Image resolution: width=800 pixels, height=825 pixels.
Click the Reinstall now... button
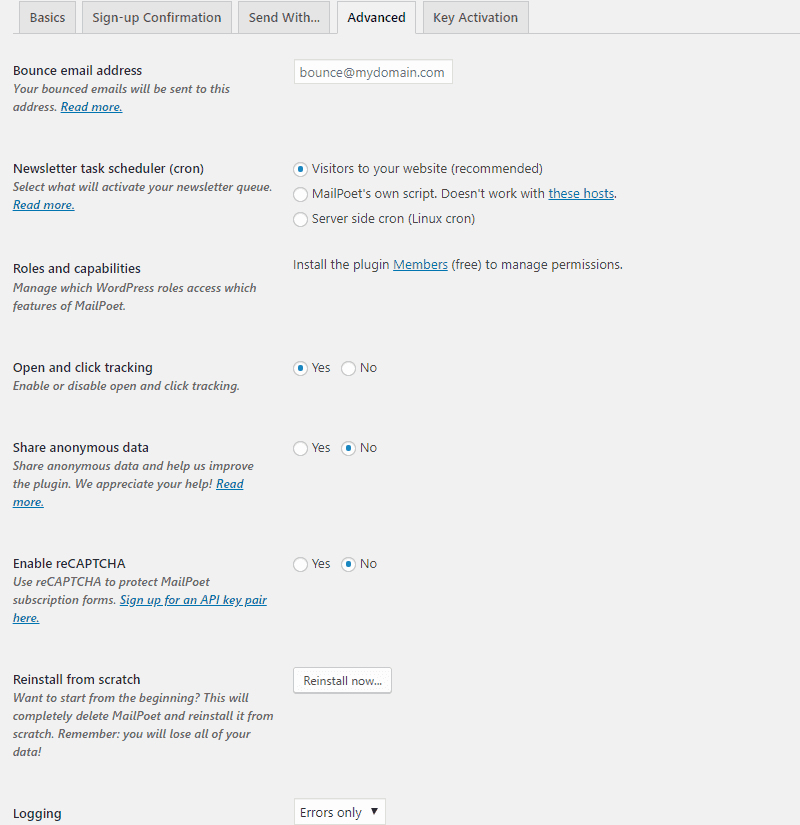click(x=342, y=681)
